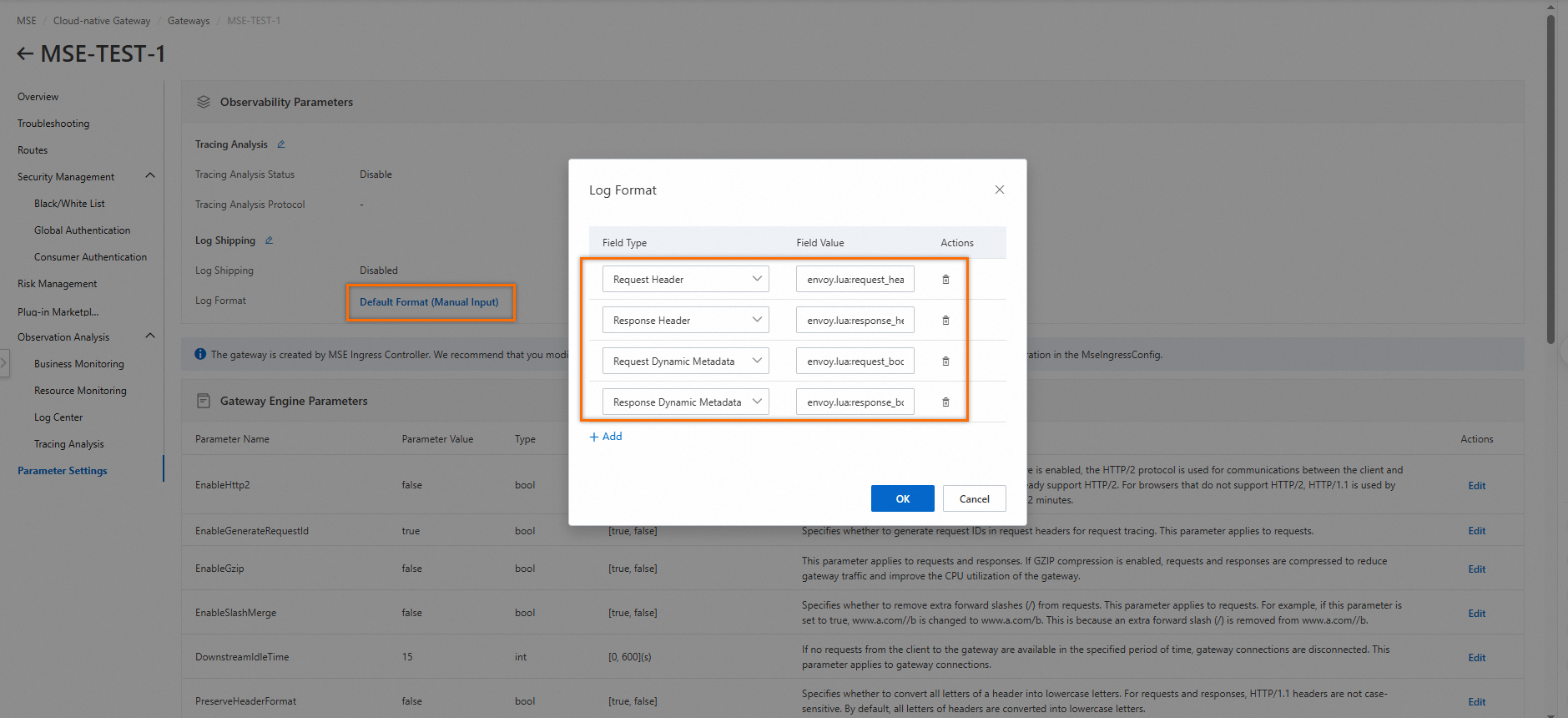This screenshot has width=1568, height=718.
Task: Click the envoy.lua:request_bod value field
Action: (855, 361)
